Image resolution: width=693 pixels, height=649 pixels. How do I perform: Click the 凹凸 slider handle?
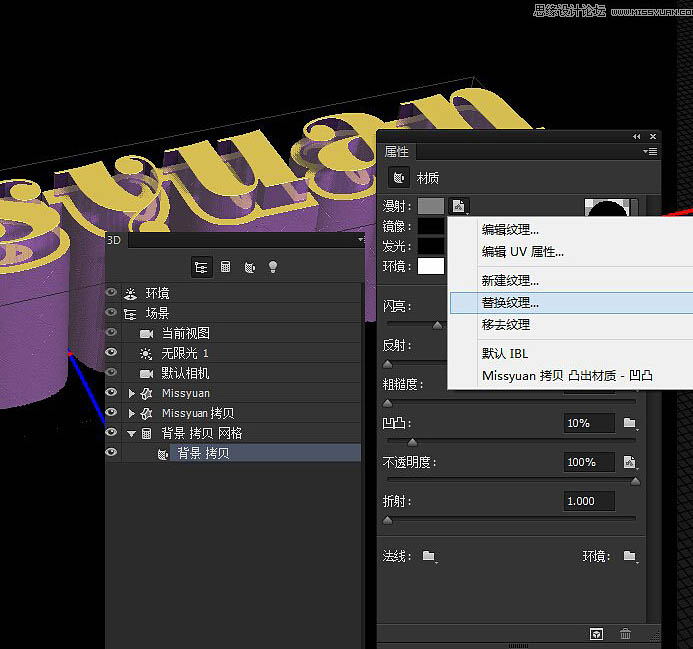tap(412, 442)
